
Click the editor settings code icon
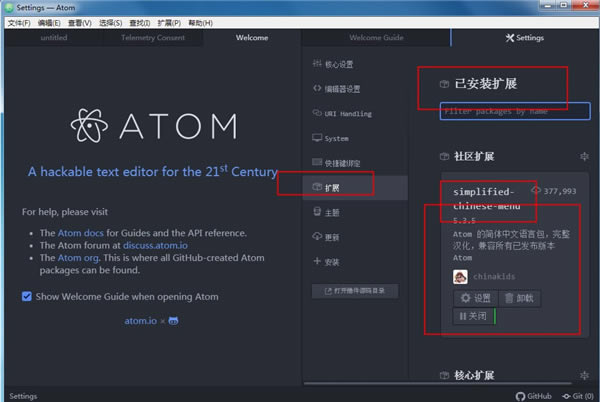pos(317,88)
